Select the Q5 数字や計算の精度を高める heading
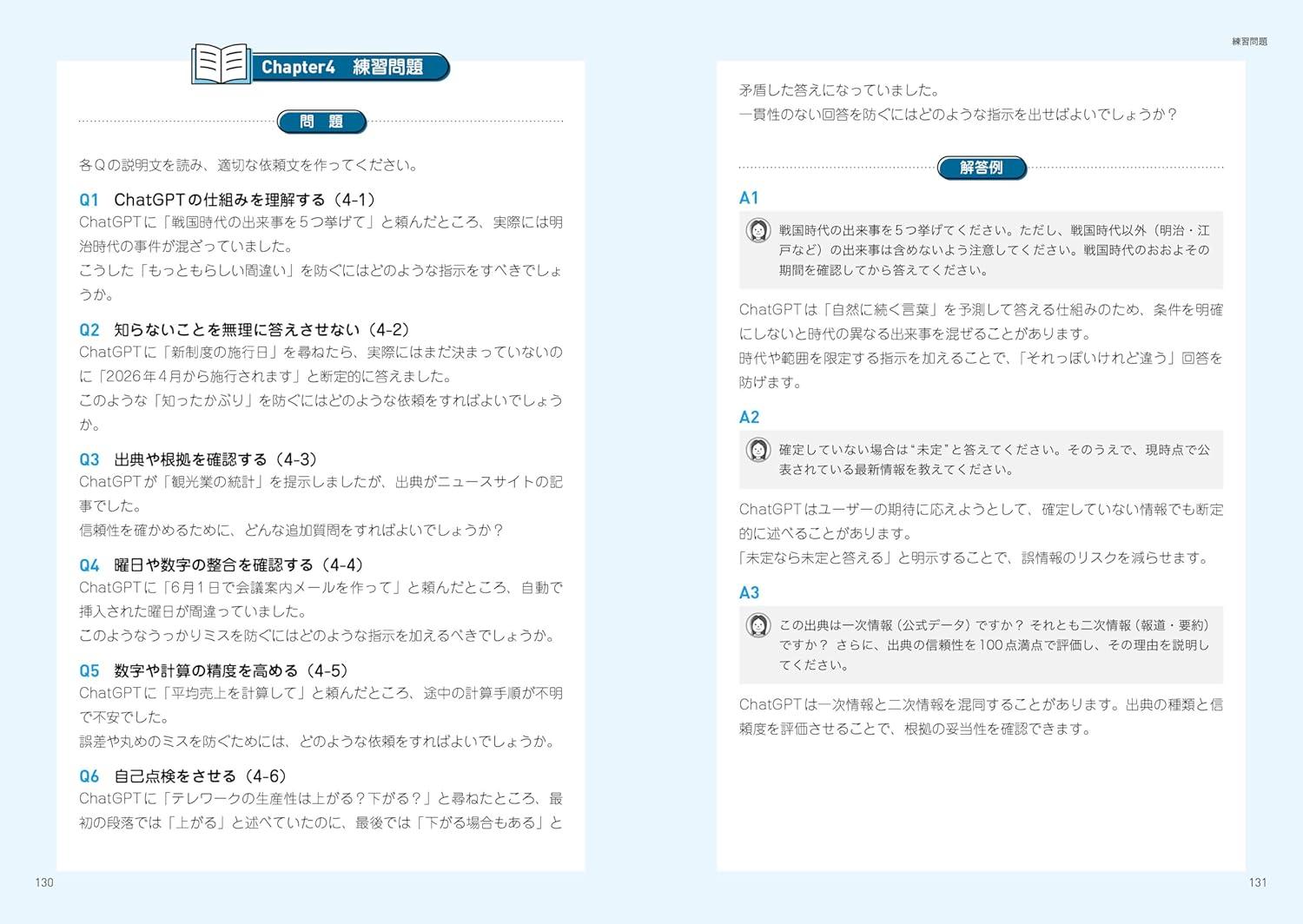The height and width of the screenshot is (924, 1303). [x=214, y=671]
